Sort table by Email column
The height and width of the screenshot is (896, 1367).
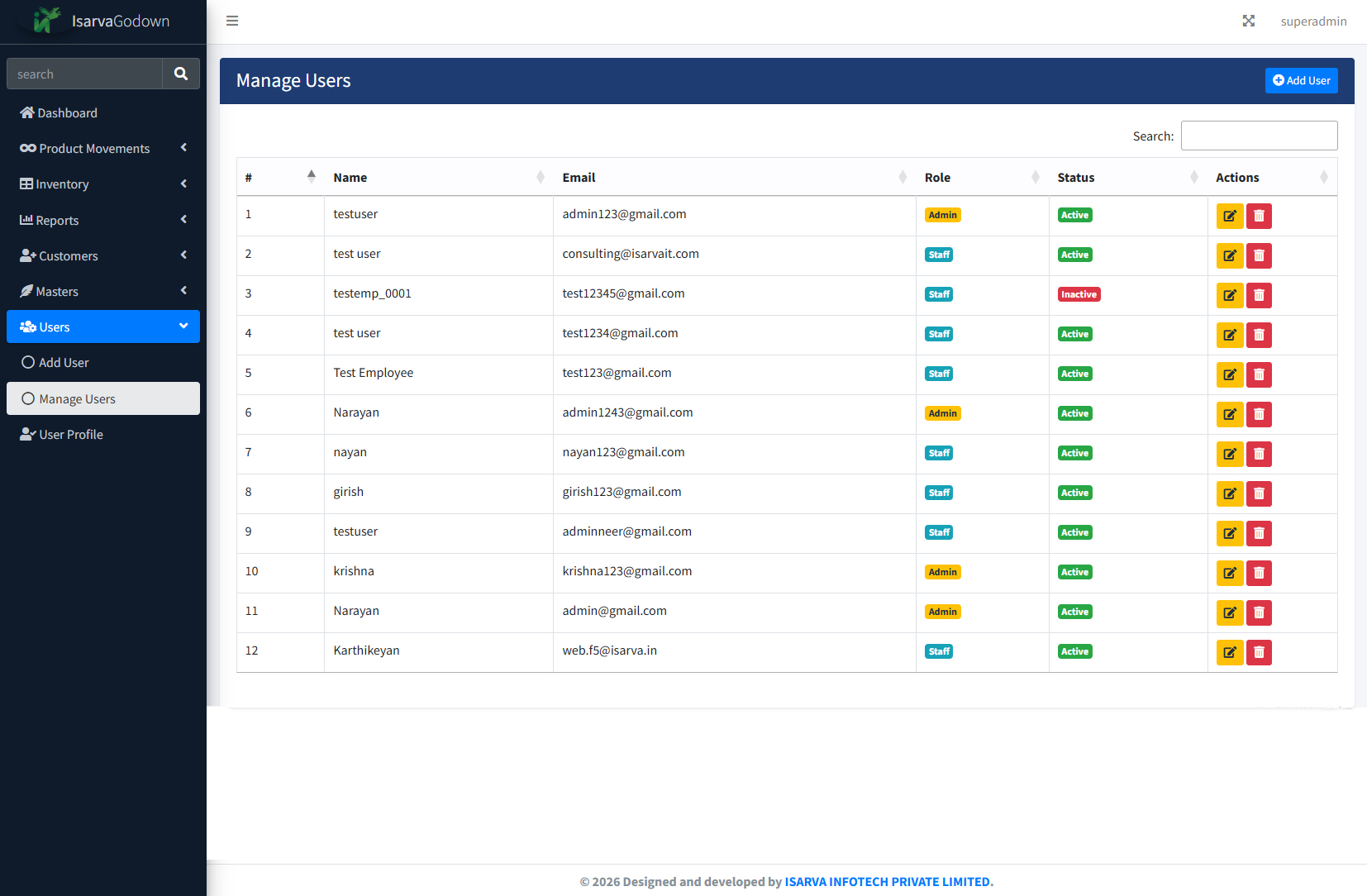tap(735, 177)
